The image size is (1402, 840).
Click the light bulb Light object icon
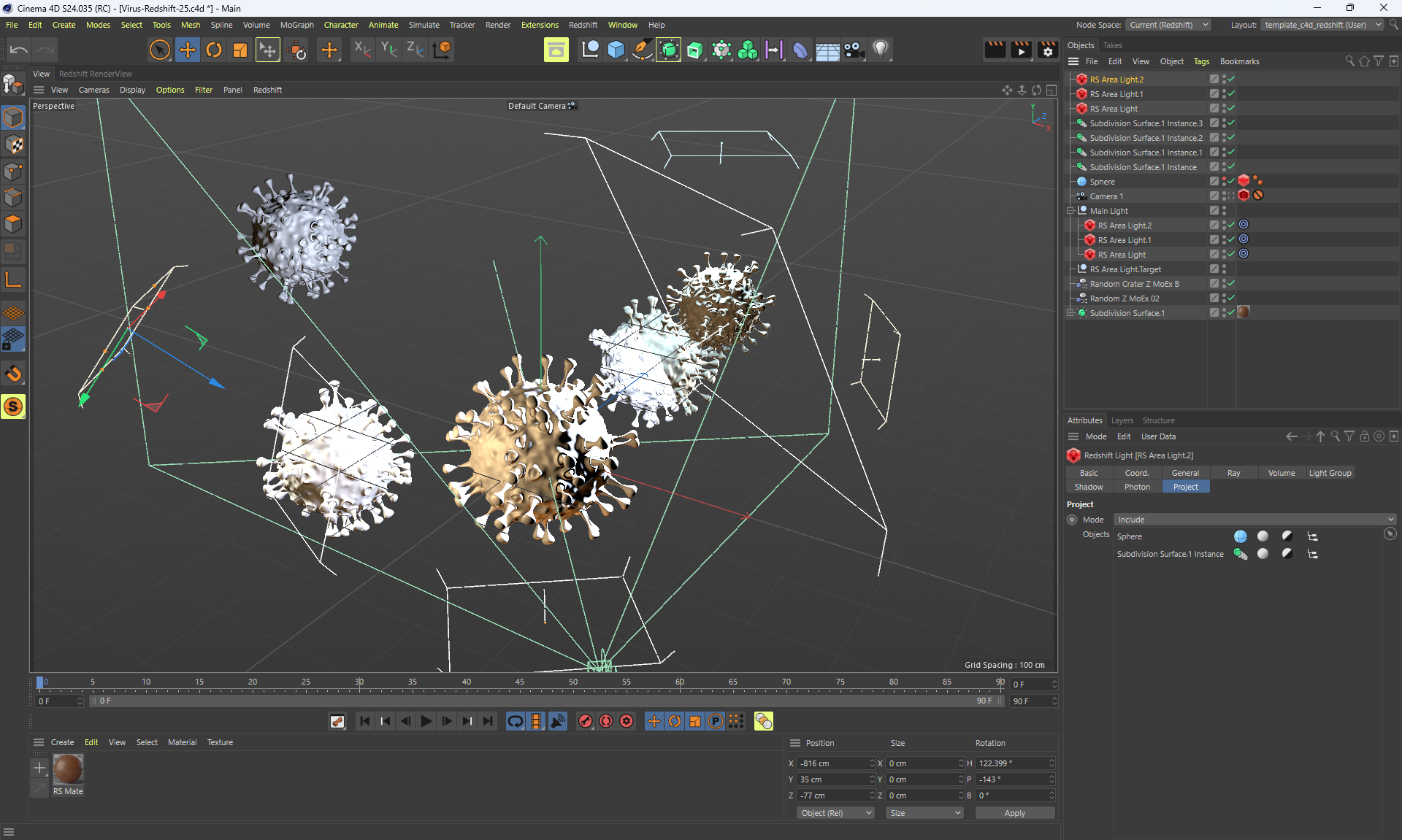coord(881,50)
